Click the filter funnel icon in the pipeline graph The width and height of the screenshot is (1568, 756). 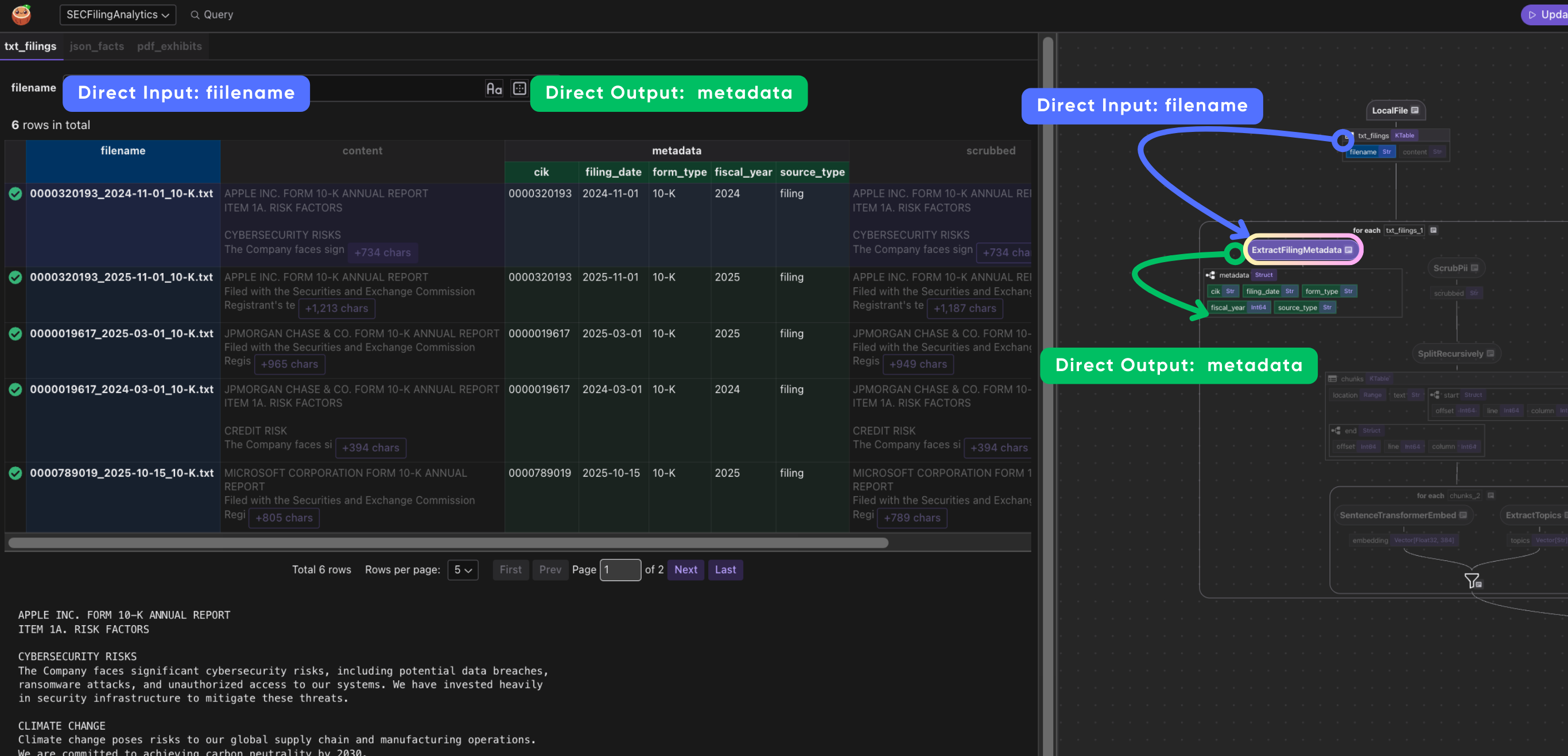1472,580
